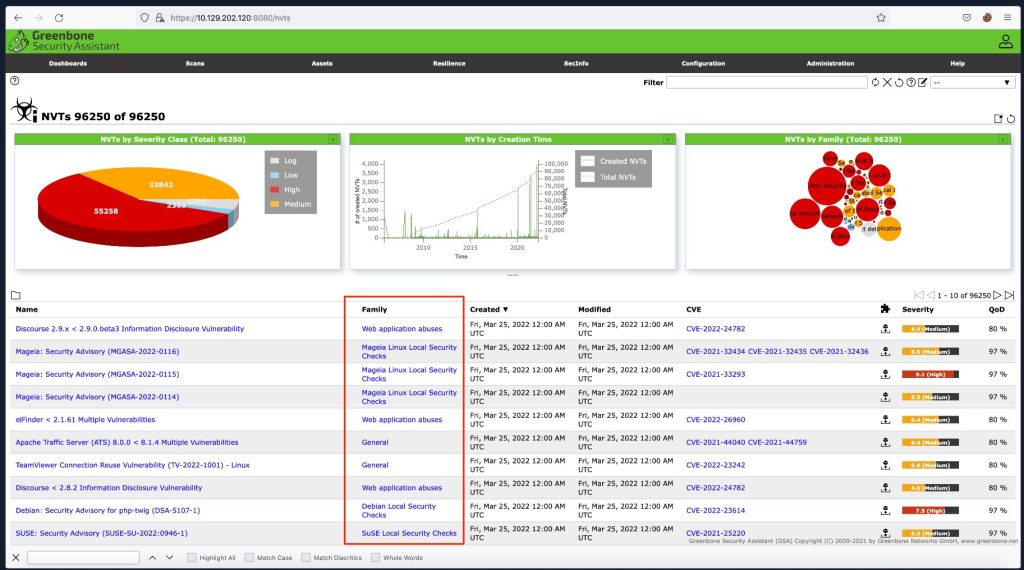Close the NVTs by Creation Time chart
The width and height of the screenshot is (1024, 570).
point(668,139)
